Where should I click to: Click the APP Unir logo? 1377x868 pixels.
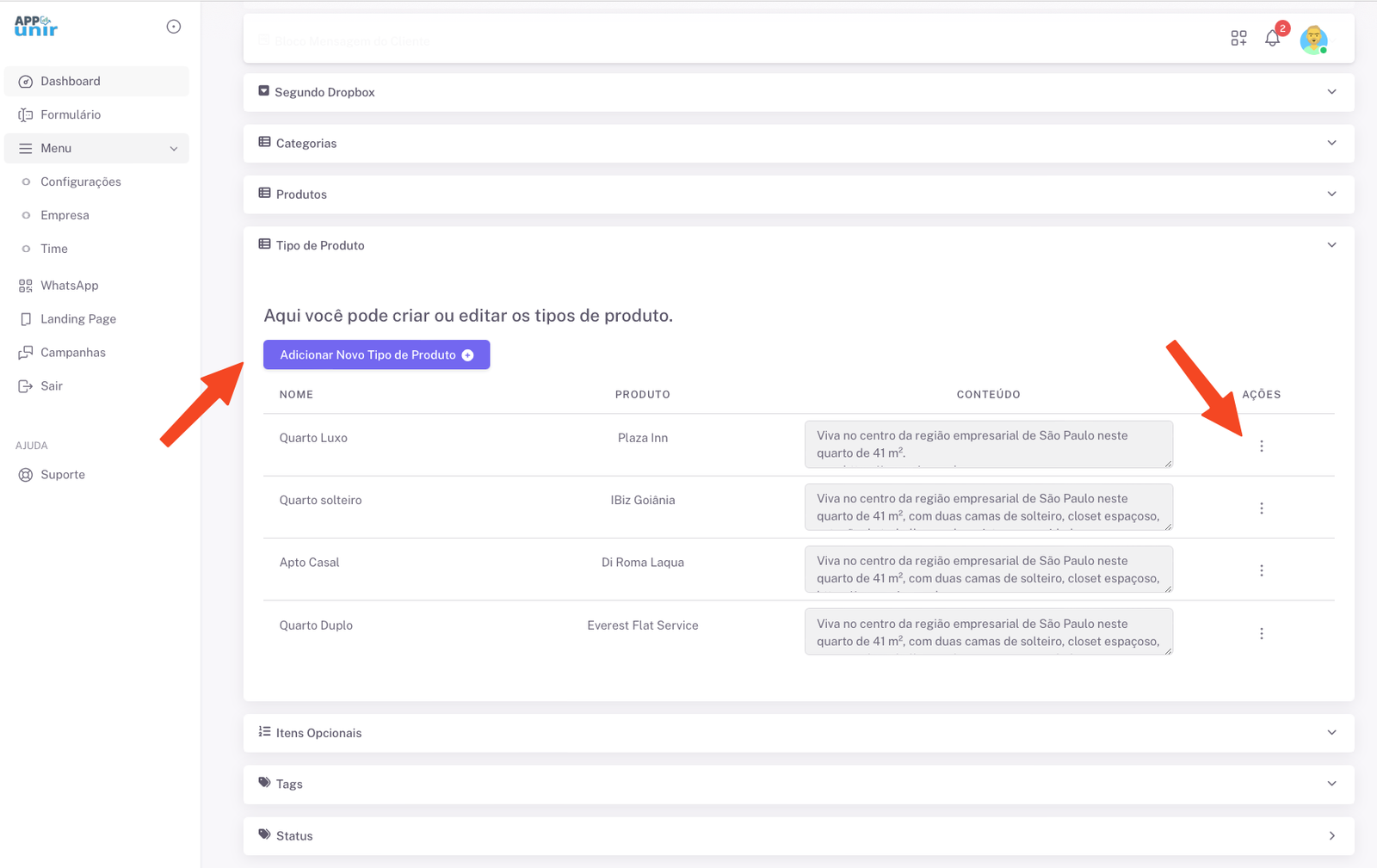click(x=36, y=27)
